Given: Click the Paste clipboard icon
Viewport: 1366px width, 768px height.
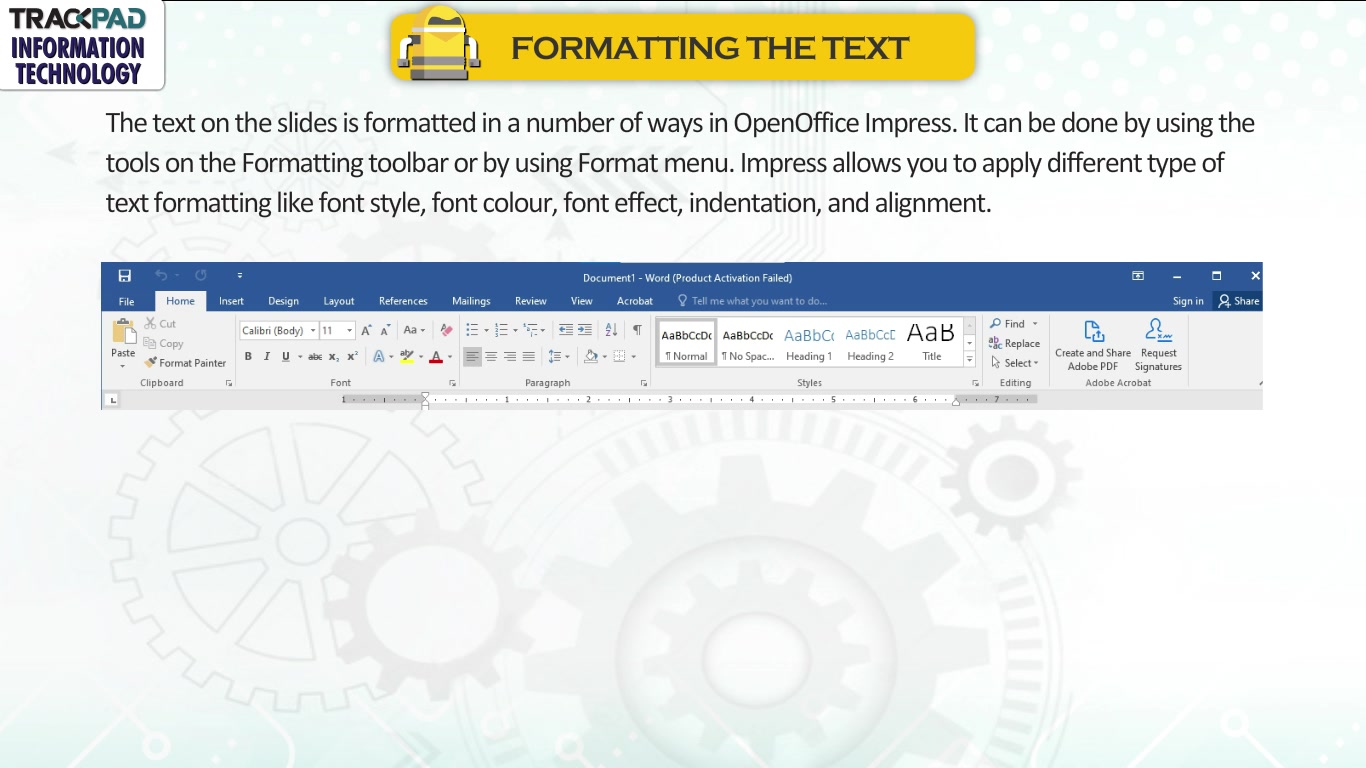Looking at the screenshot, I should coord(124,331).
